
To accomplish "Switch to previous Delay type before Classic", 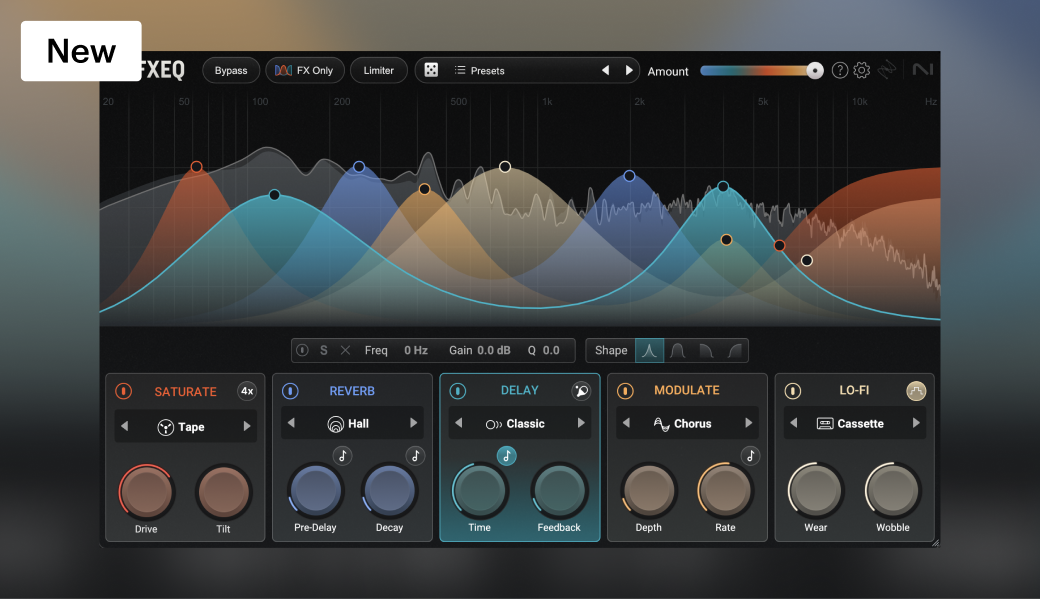I will [x=458, y=423].
